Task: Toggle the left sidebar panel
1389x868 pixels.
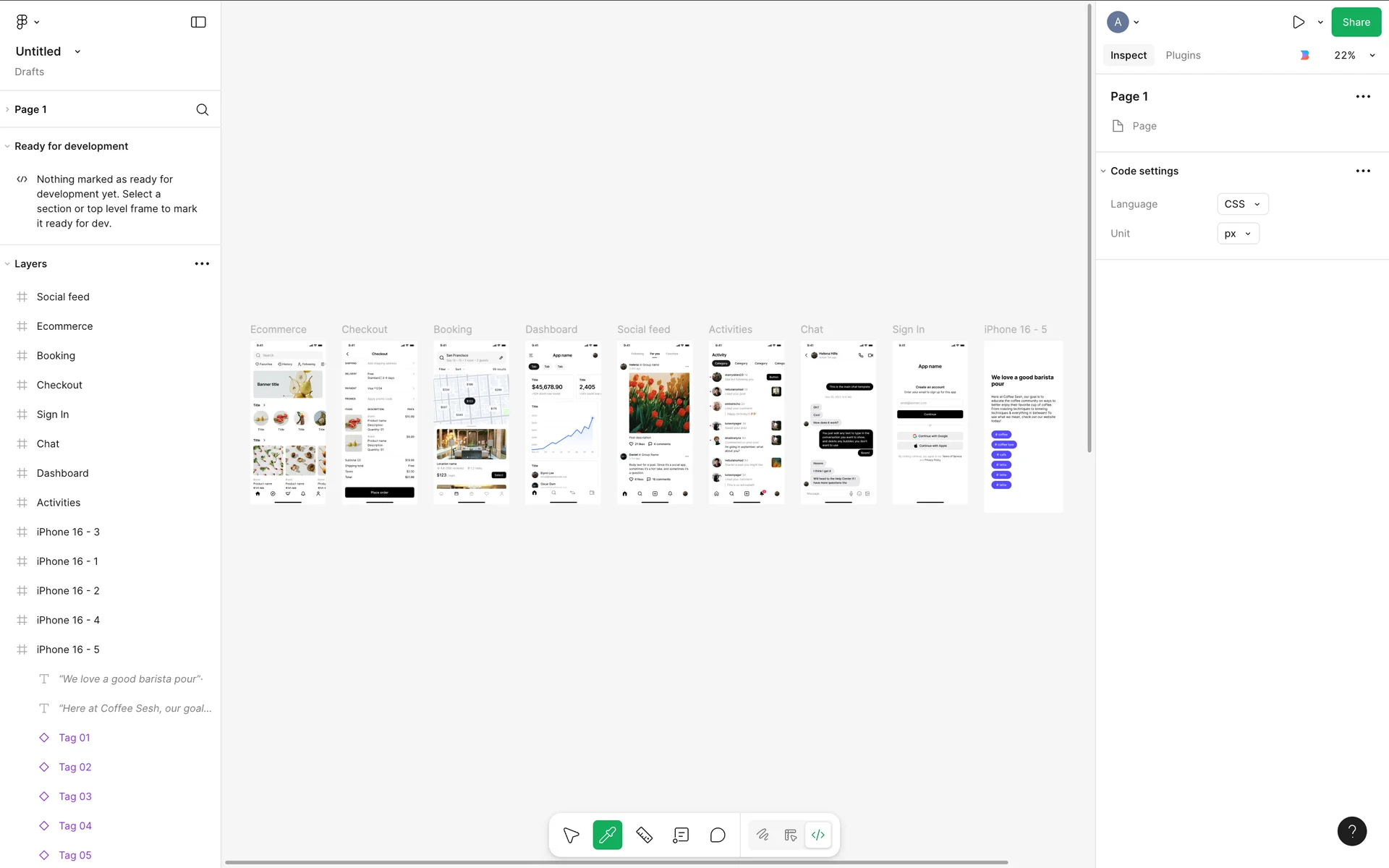Action: tap(198, 22)
